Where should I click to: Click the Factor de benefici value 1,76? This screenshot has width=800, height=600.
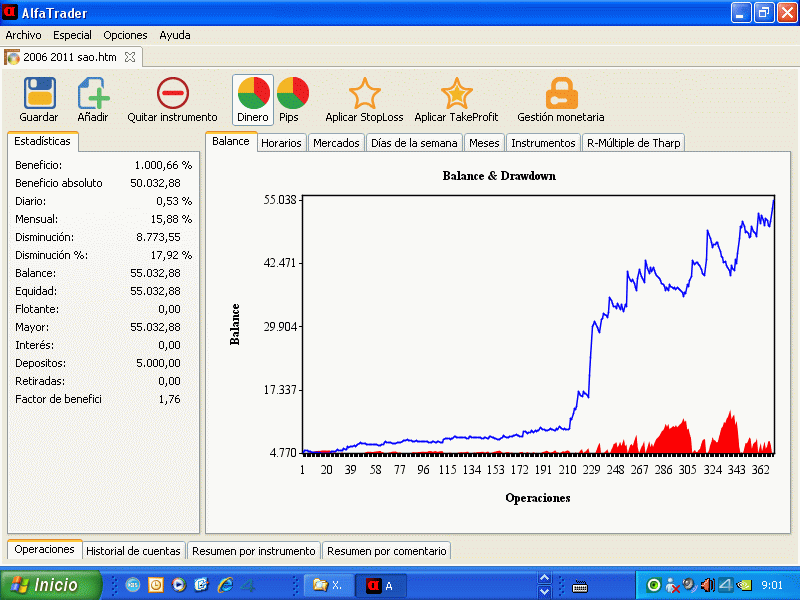coord(169,399)
